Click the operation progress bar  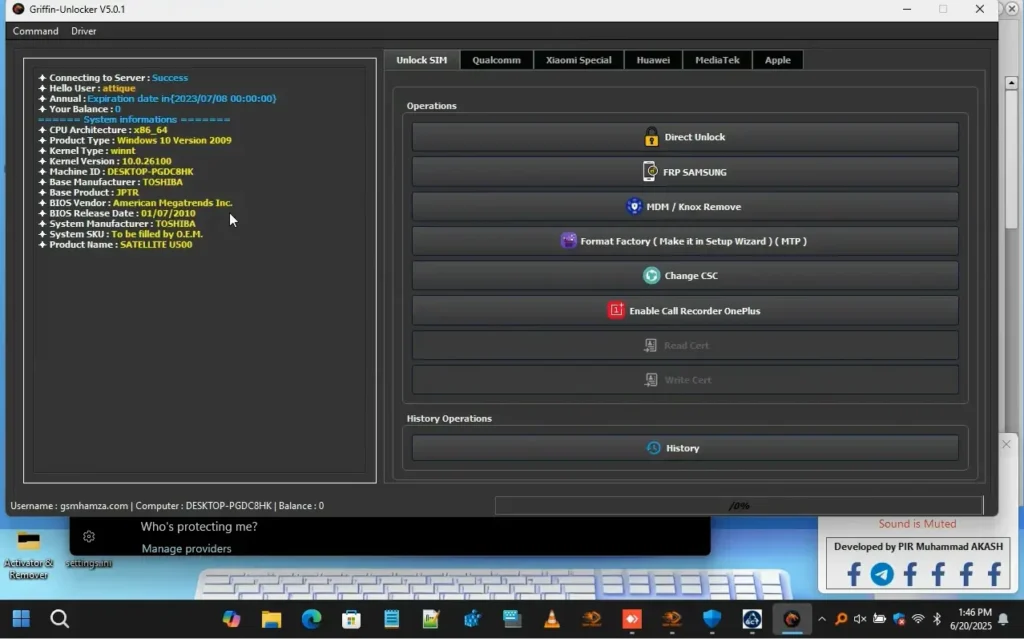pos(738,506)
